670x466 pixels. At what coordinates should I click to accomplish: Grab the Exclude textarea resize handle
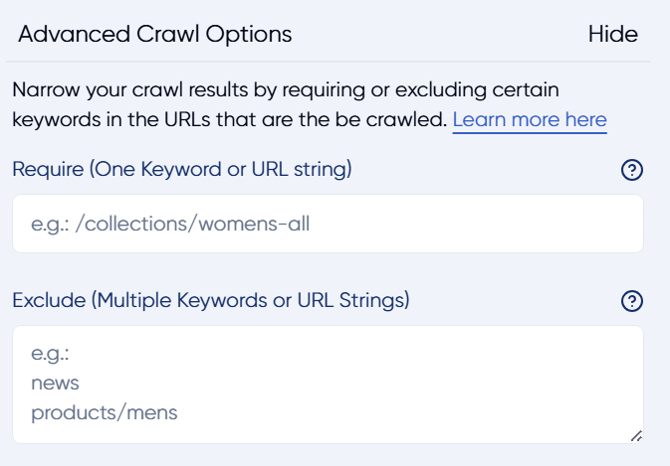pos(636,436)
